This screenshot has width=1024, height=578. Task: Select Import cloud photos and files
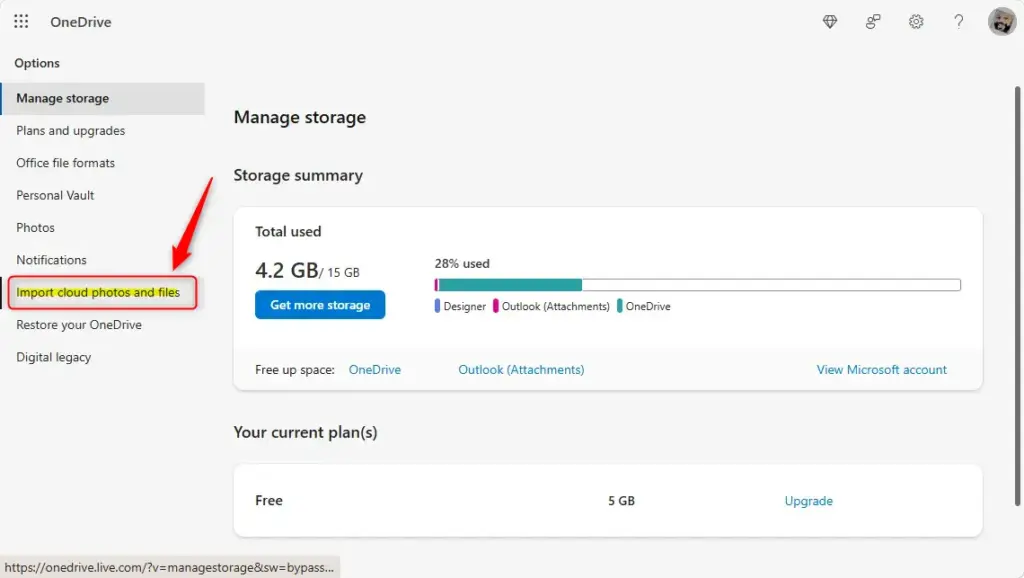(98, 293)
